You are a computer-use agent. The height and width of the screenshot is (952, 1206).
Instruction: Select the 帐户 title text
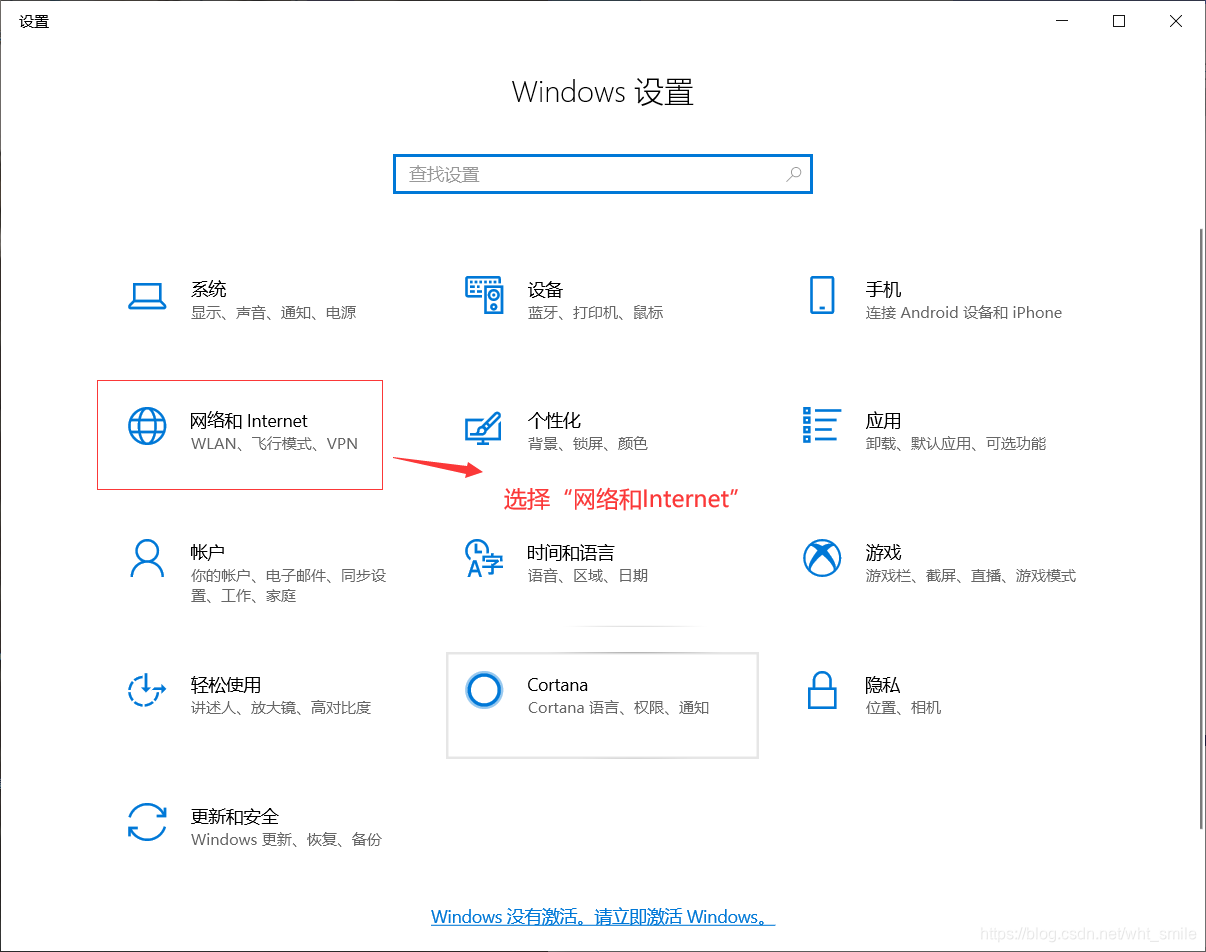[x=208, y=553]
